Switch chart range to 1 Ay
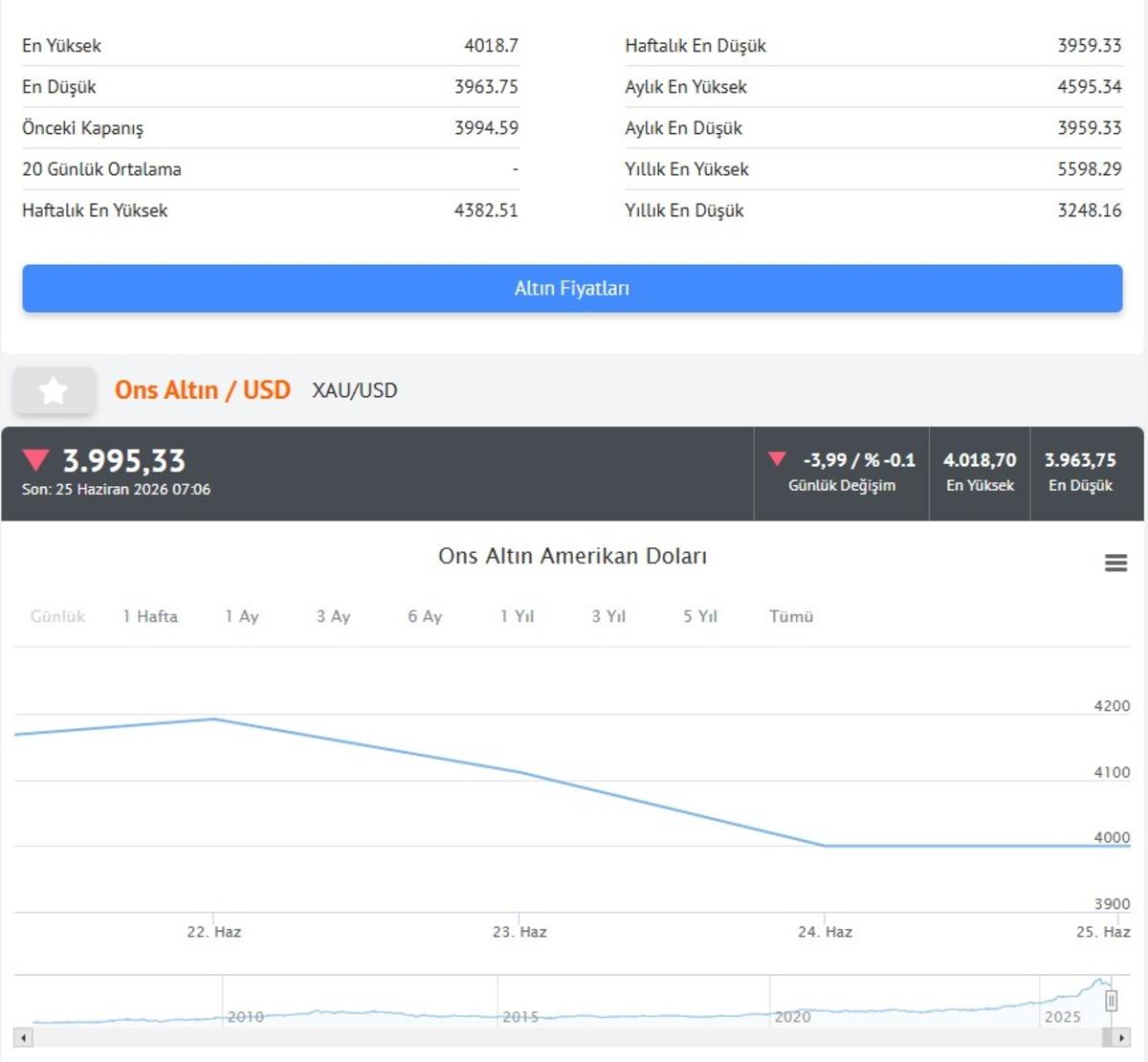1148x1062 pixels. tap(242, 616)
